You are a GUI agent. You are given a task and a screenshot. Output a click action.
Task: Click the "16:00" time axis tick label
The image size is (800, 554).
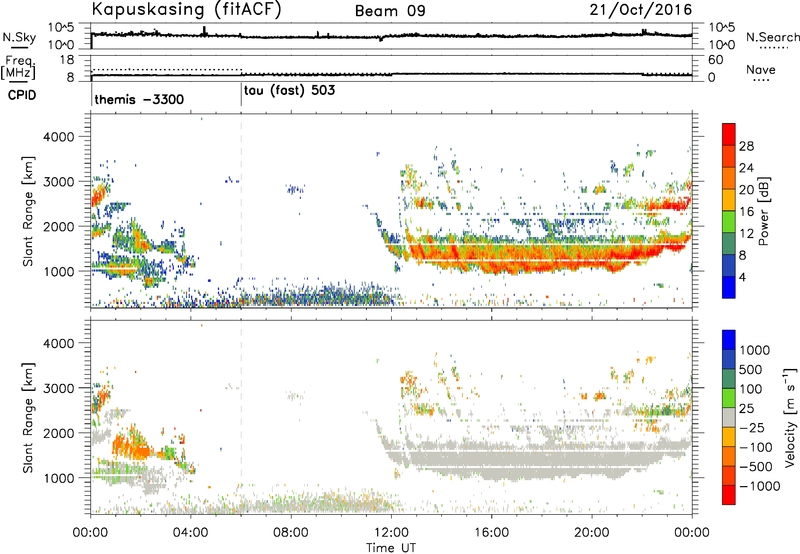point(491,533)
